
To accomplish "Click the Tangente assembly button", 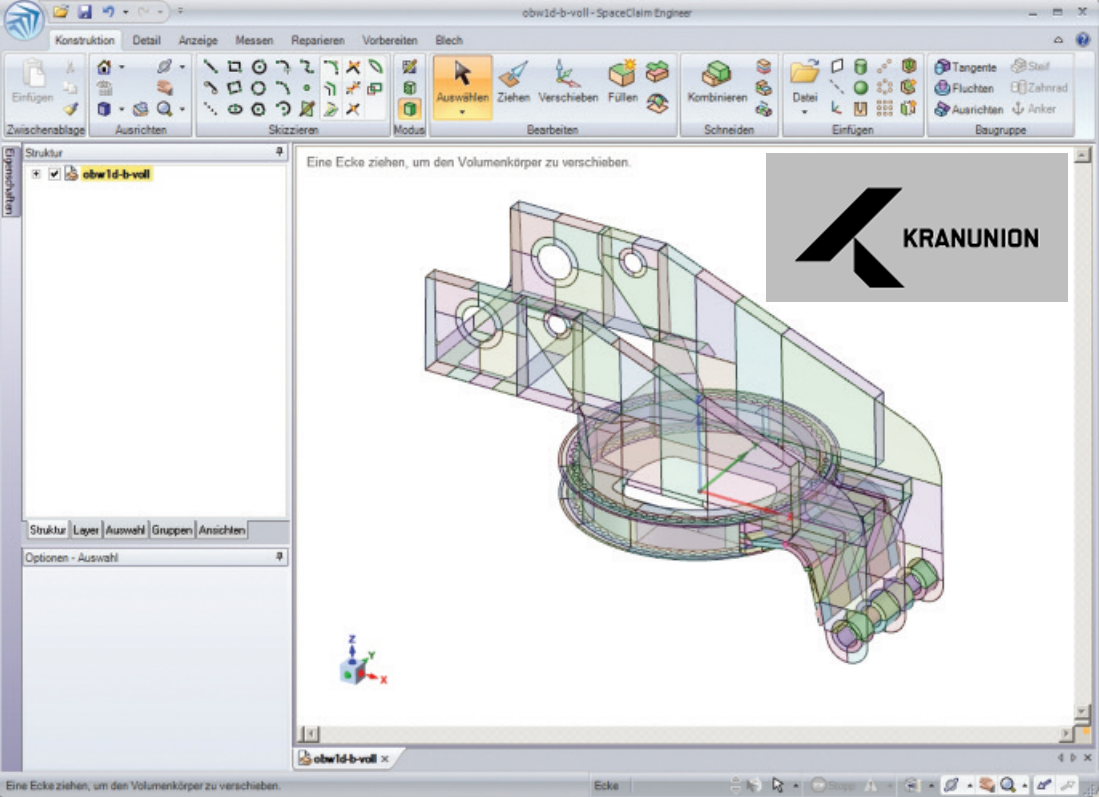I will pyautogui.click(x=966, y=67).
